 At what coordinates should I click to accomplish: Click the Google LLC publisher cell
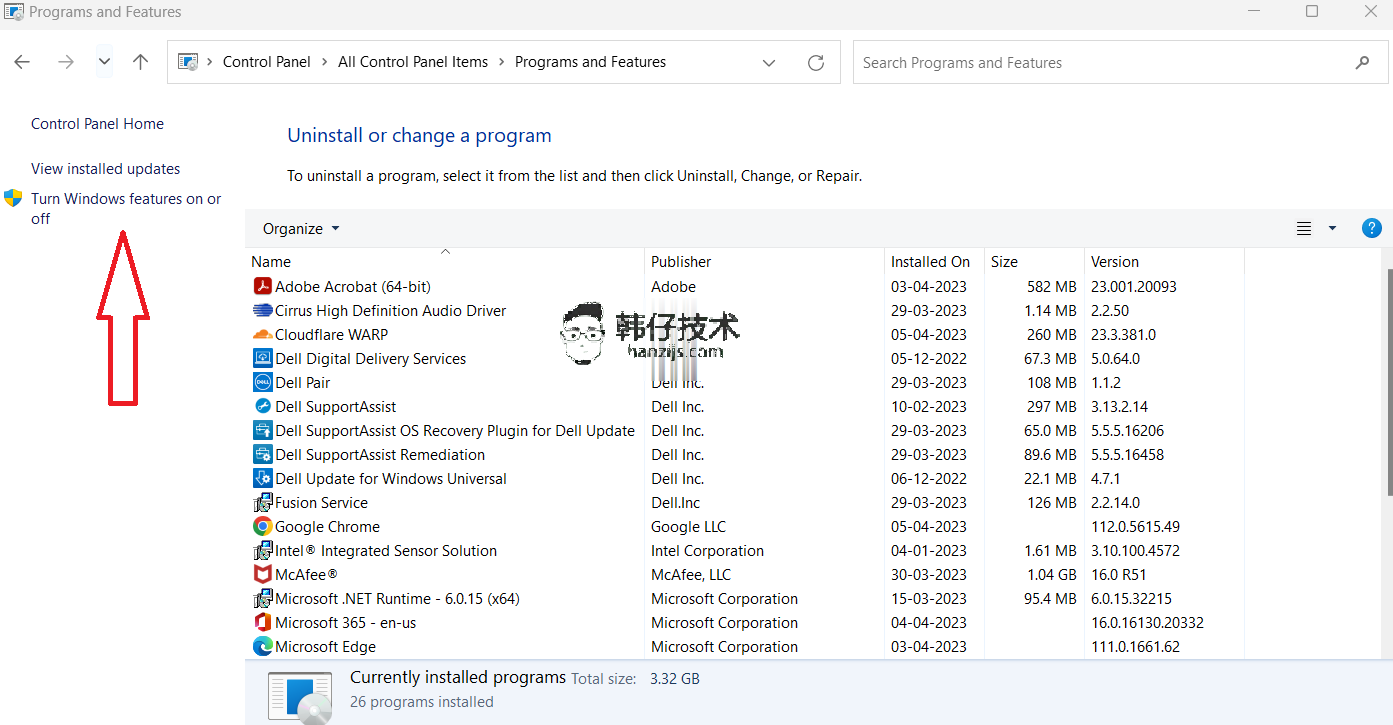tap(689, 527)
